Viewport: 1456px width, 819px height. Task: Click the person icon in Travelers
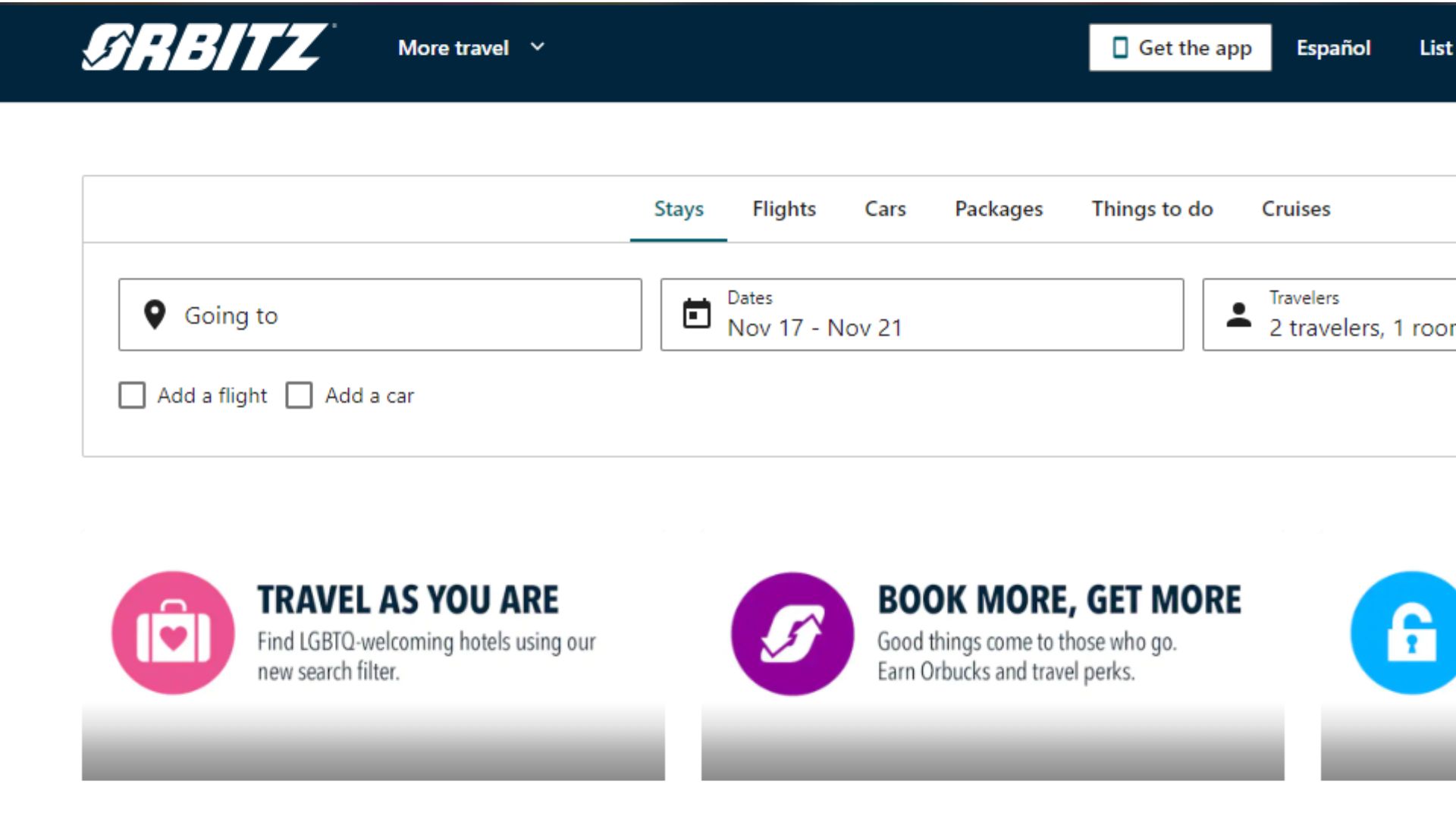pyautogui.click(x=1239, y=315)
